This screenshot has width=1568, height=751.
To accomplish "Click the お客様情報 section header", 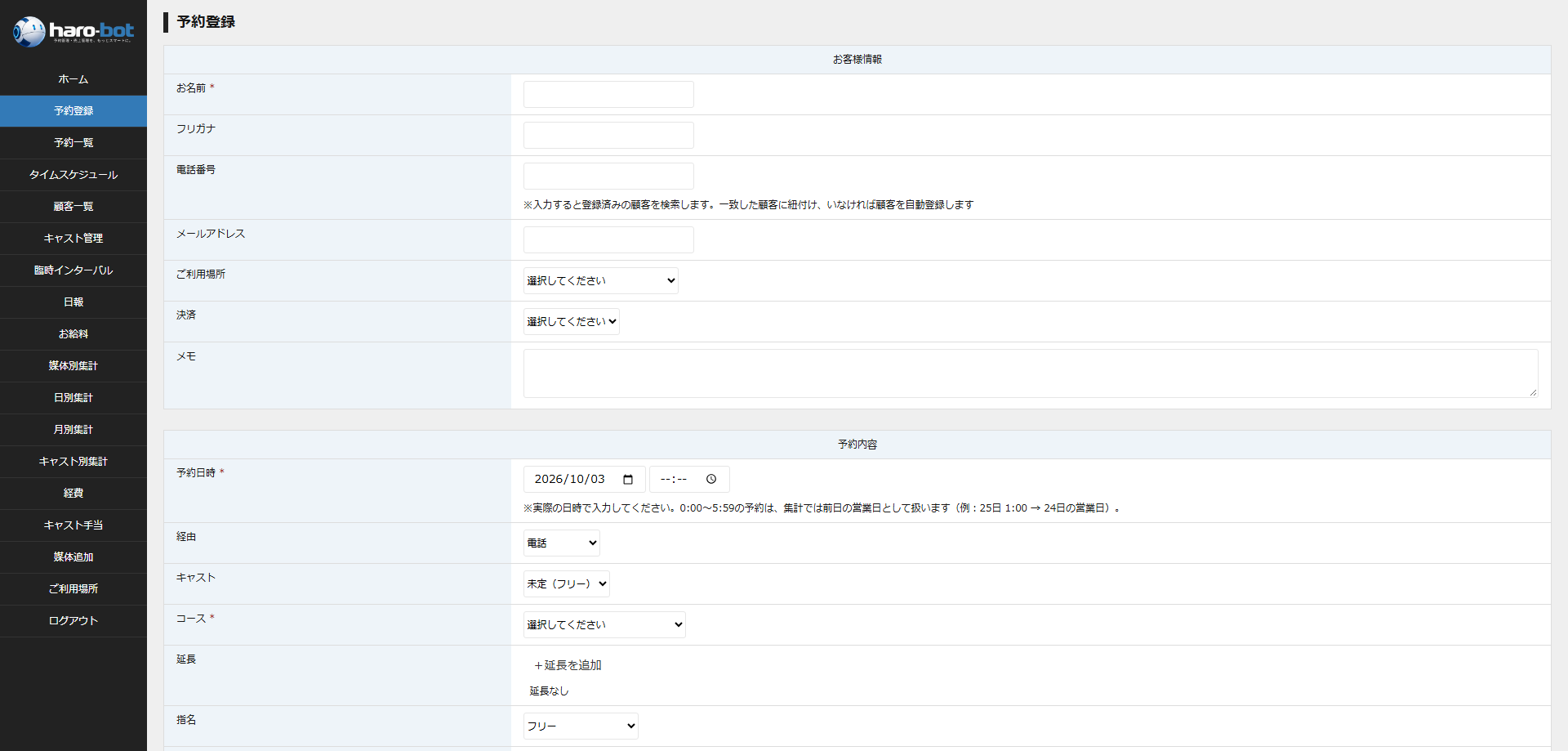I will point(857,60).
